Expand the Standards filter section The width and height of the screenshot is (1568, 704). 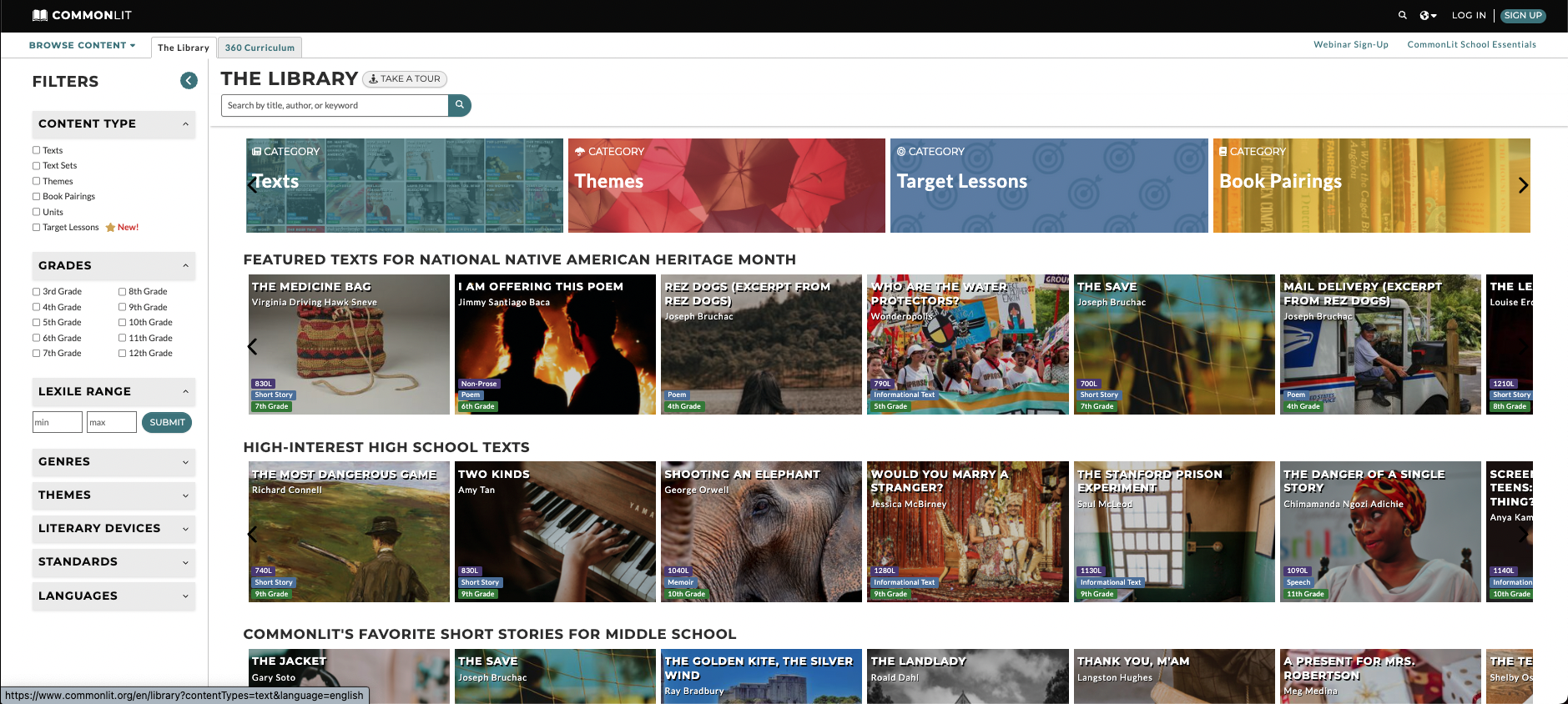tap(113, 562)
